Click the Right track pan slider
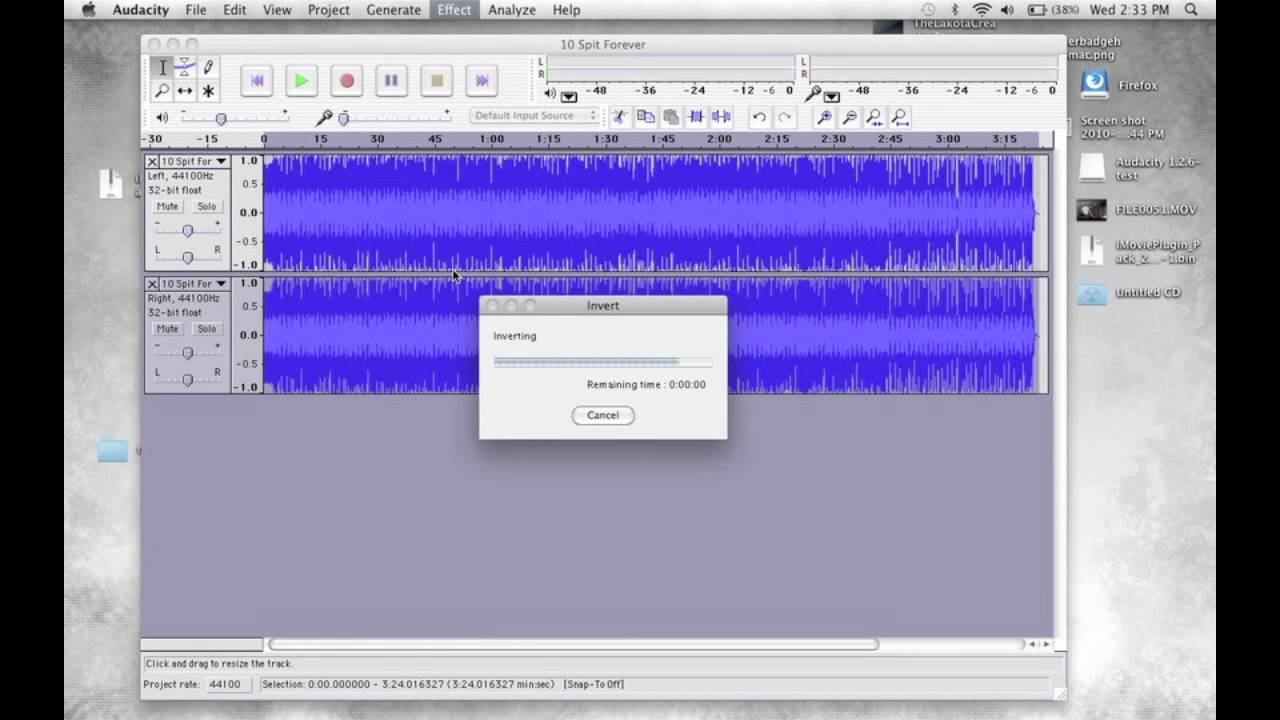The image size is (1280, 720). [x=187, y=380]
